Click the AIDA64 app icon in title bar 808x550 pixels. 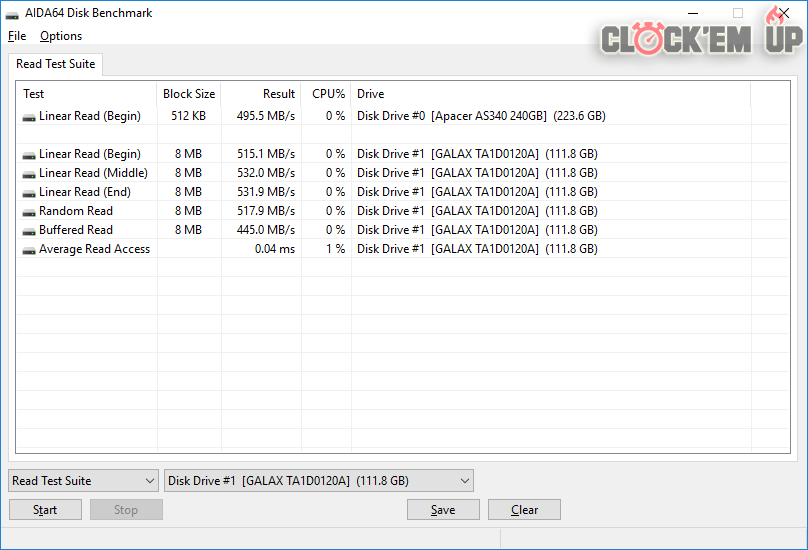[x=12, y=14]
